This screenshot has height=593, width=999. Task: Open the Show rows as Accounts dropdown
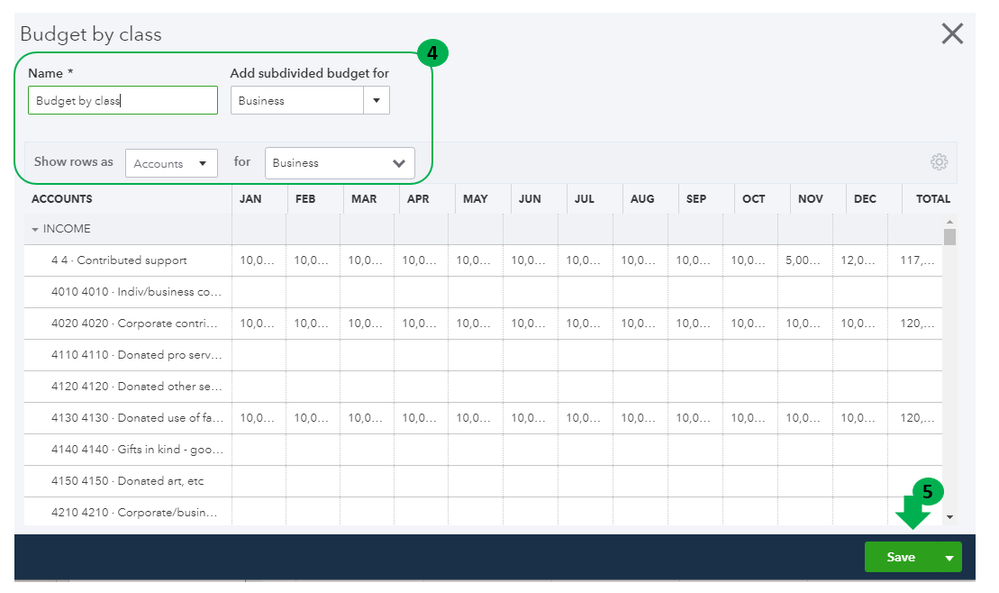(x=171, y=163)
